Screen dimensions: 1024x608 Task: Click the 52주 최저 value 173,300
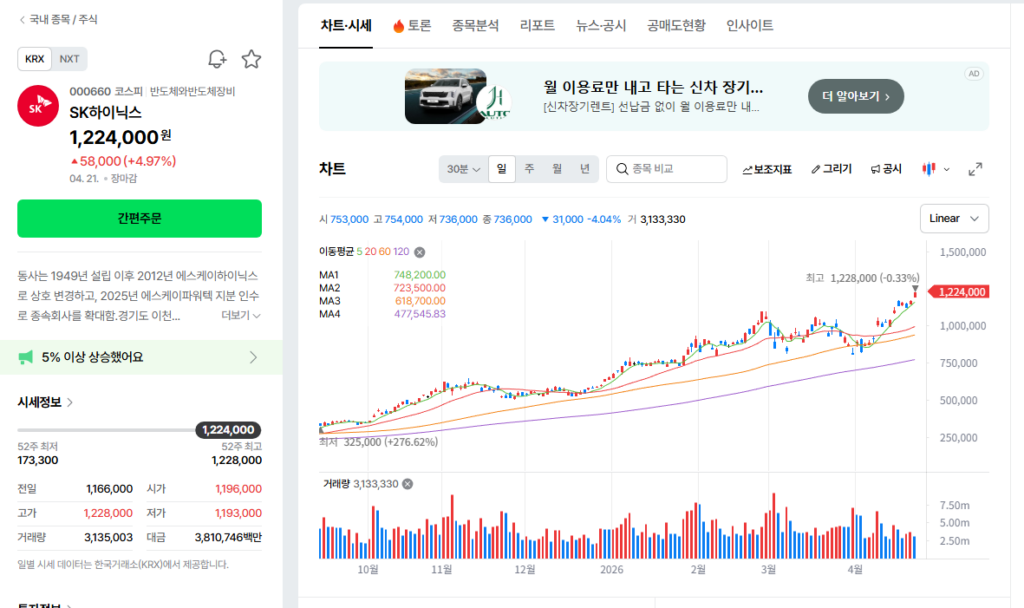pos(37,460)
